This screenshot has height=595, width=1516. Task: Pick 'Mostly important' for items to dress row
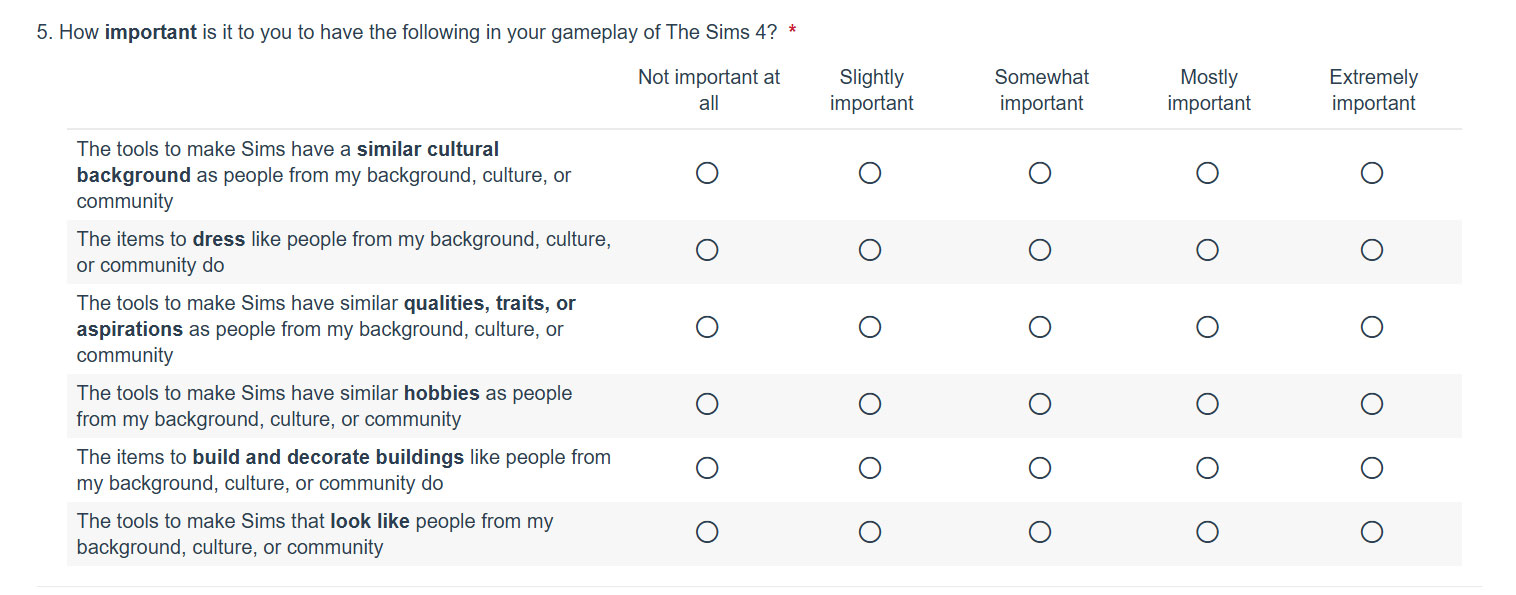(1207, 250)
